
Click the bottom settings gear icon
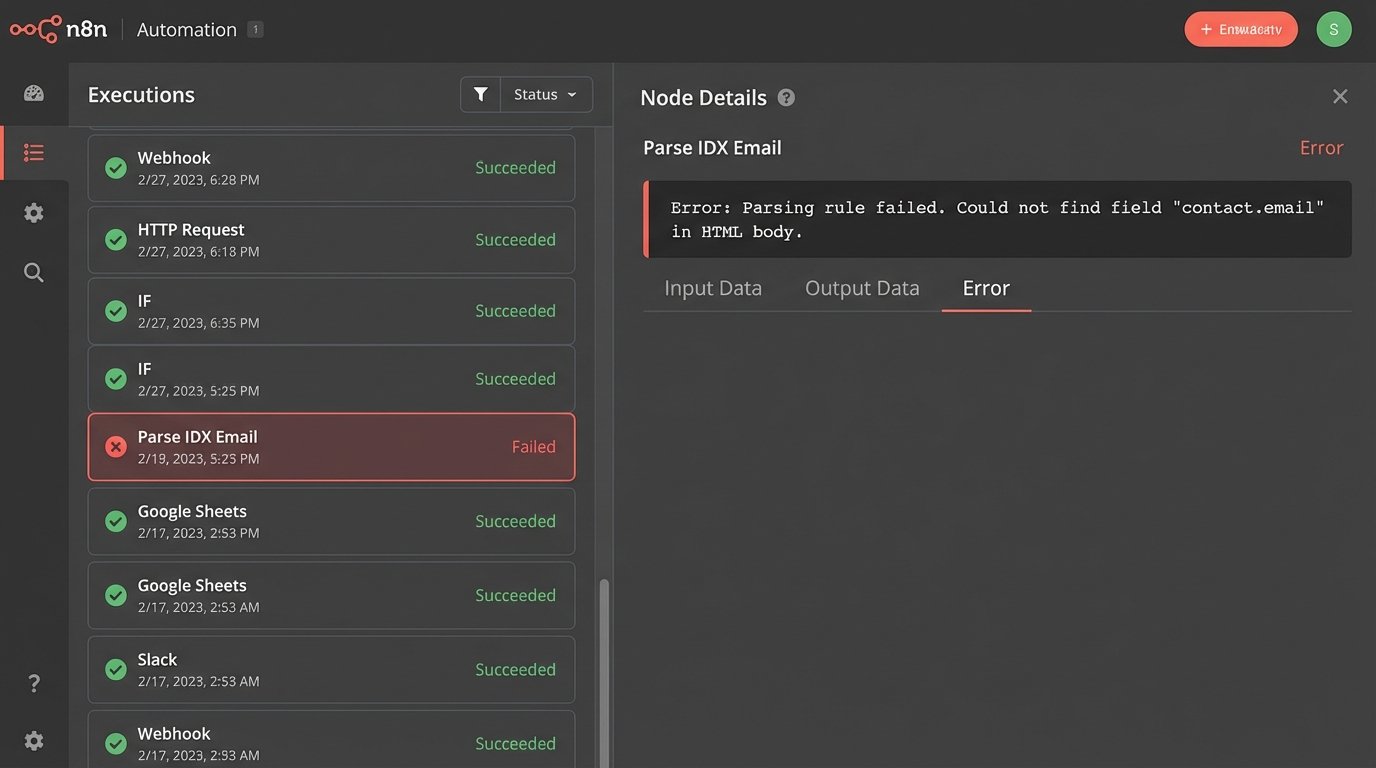click(33, 740)
